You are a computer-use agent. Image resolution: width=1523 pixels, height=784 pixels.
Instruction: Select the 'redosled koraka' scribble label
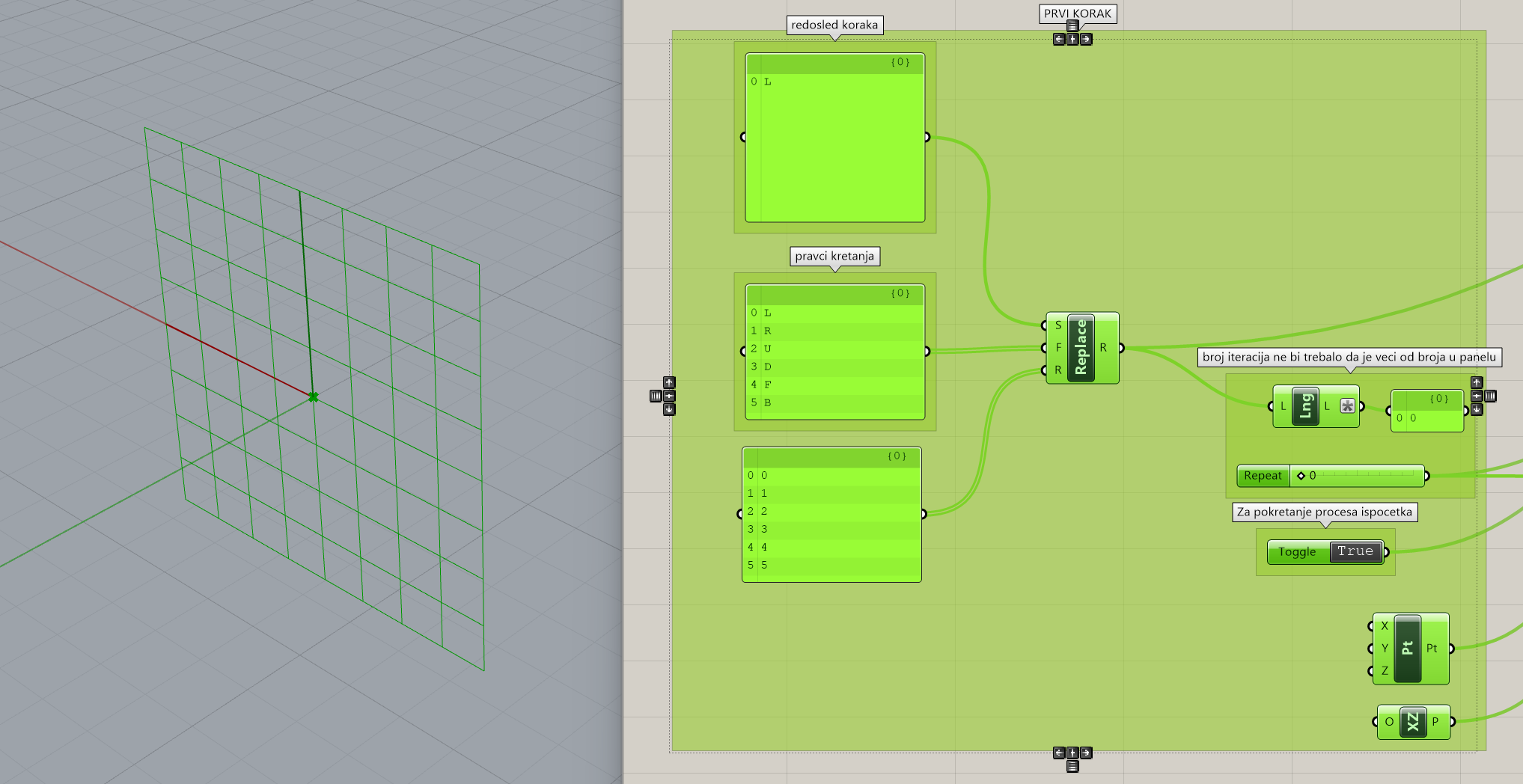pos(834,25)
